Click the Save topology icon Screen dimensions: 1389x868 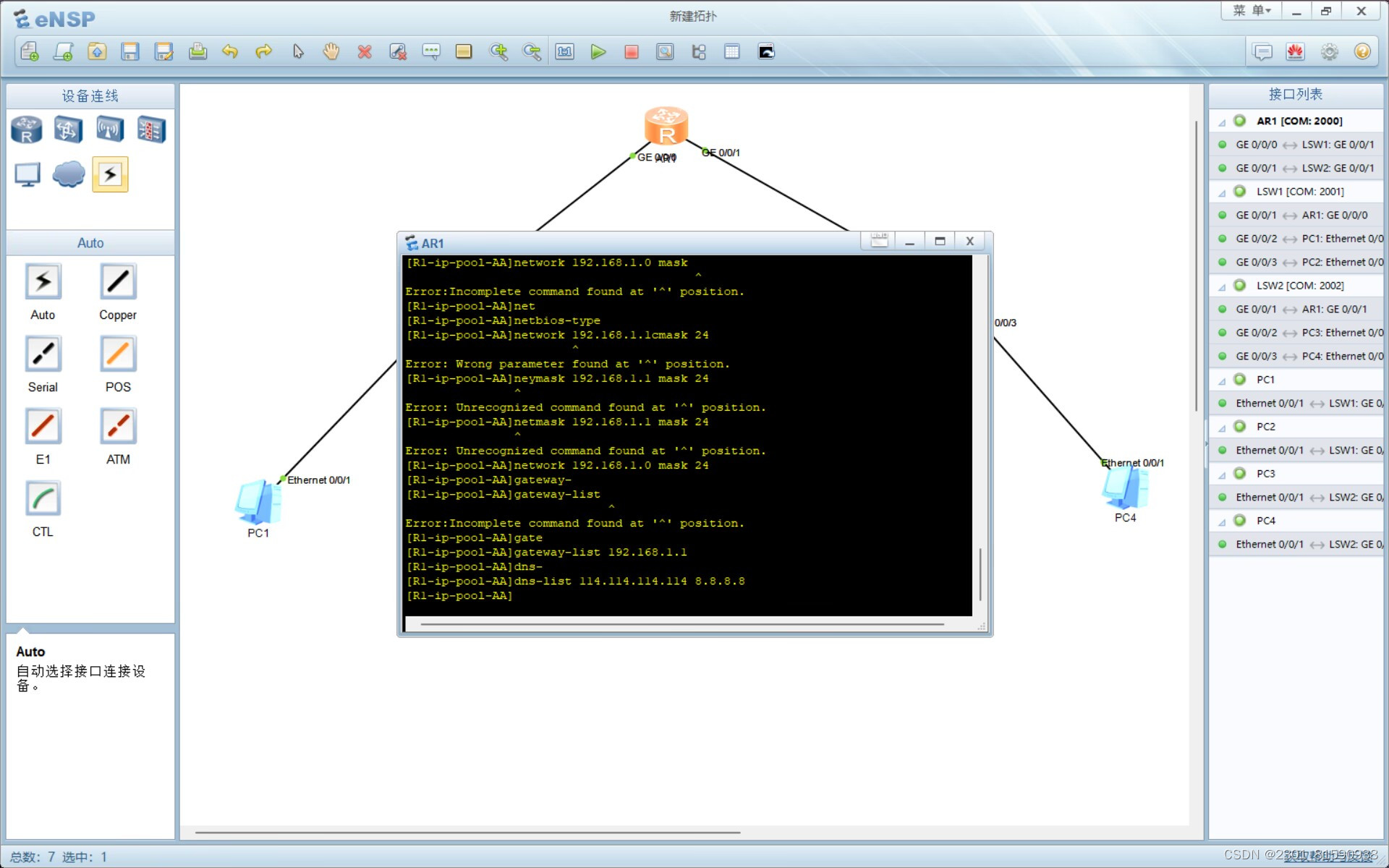point(130,51)
